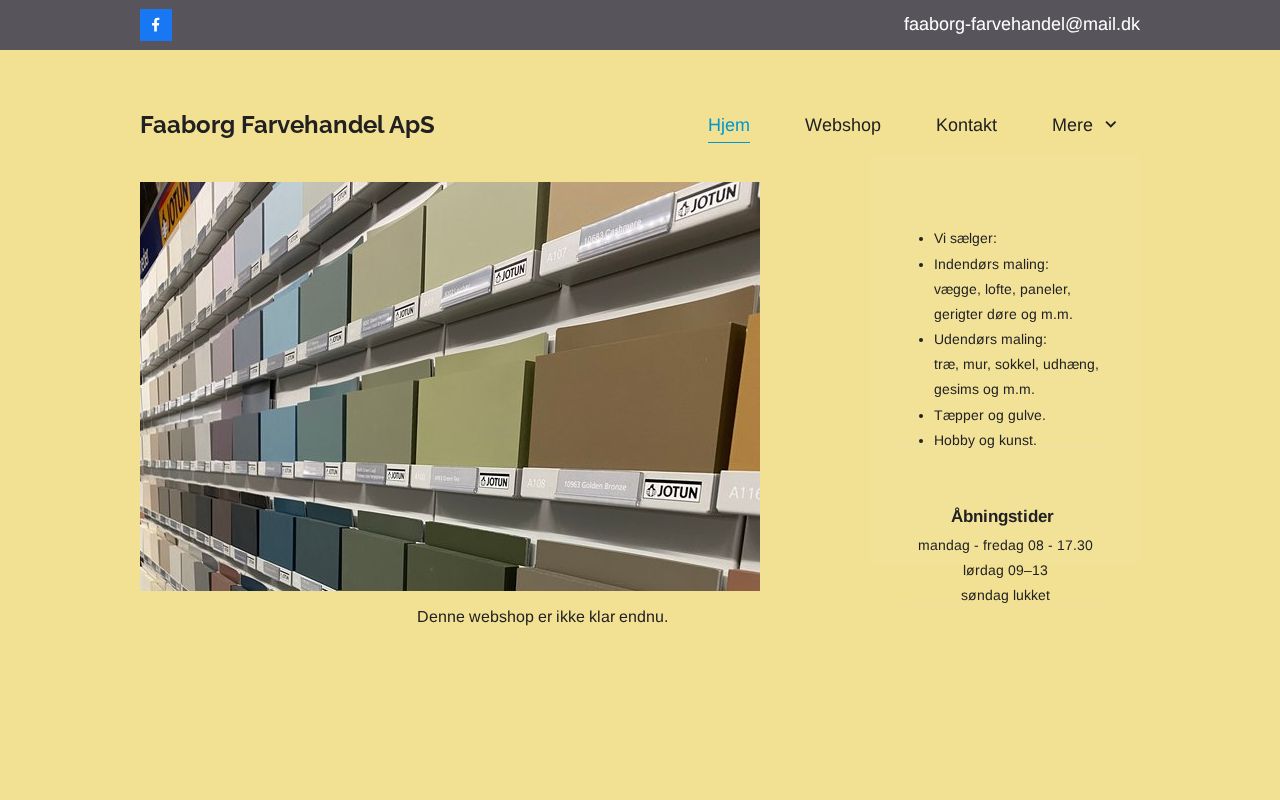This screenshot has height=800, width=1280.
Task: Go to Faaborg Farvehandel ApS site title
Action: tap(287, 125)
